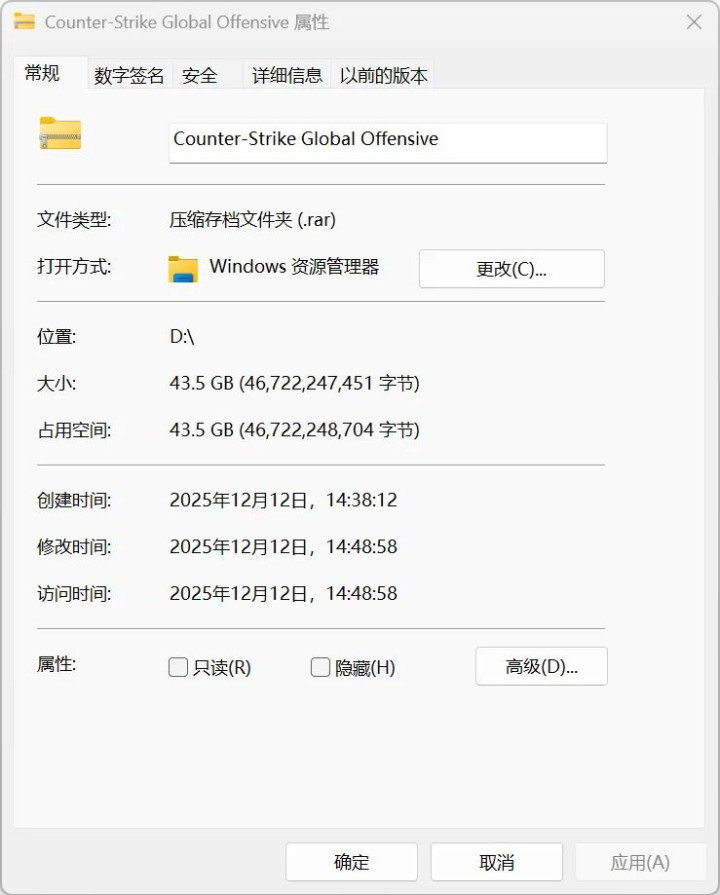Click the 修改时间: label
This screenshot has width=720, height=895.
pos(74,547)
